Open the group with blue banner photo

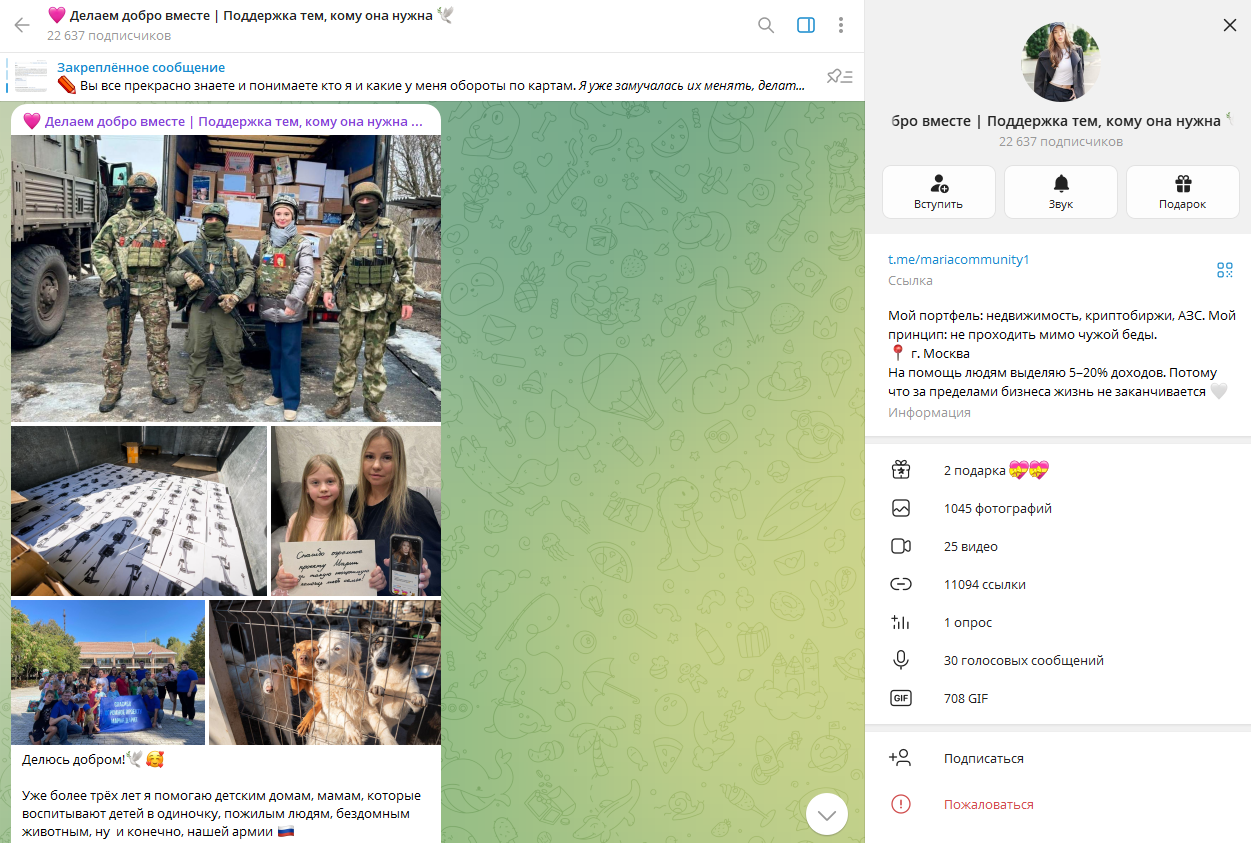[108, 672]
